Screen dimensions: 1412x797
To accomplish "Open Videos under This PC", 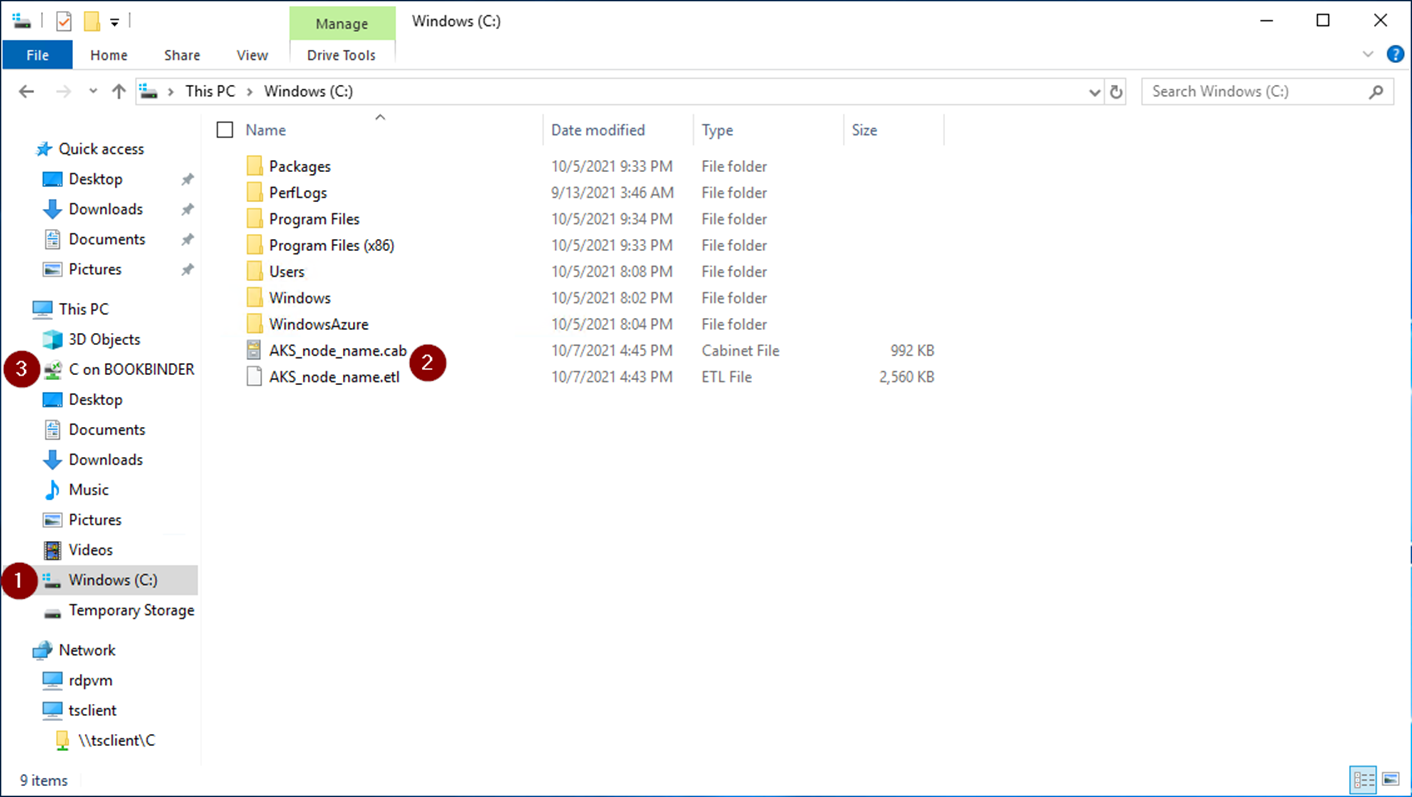I will [90, 550].
